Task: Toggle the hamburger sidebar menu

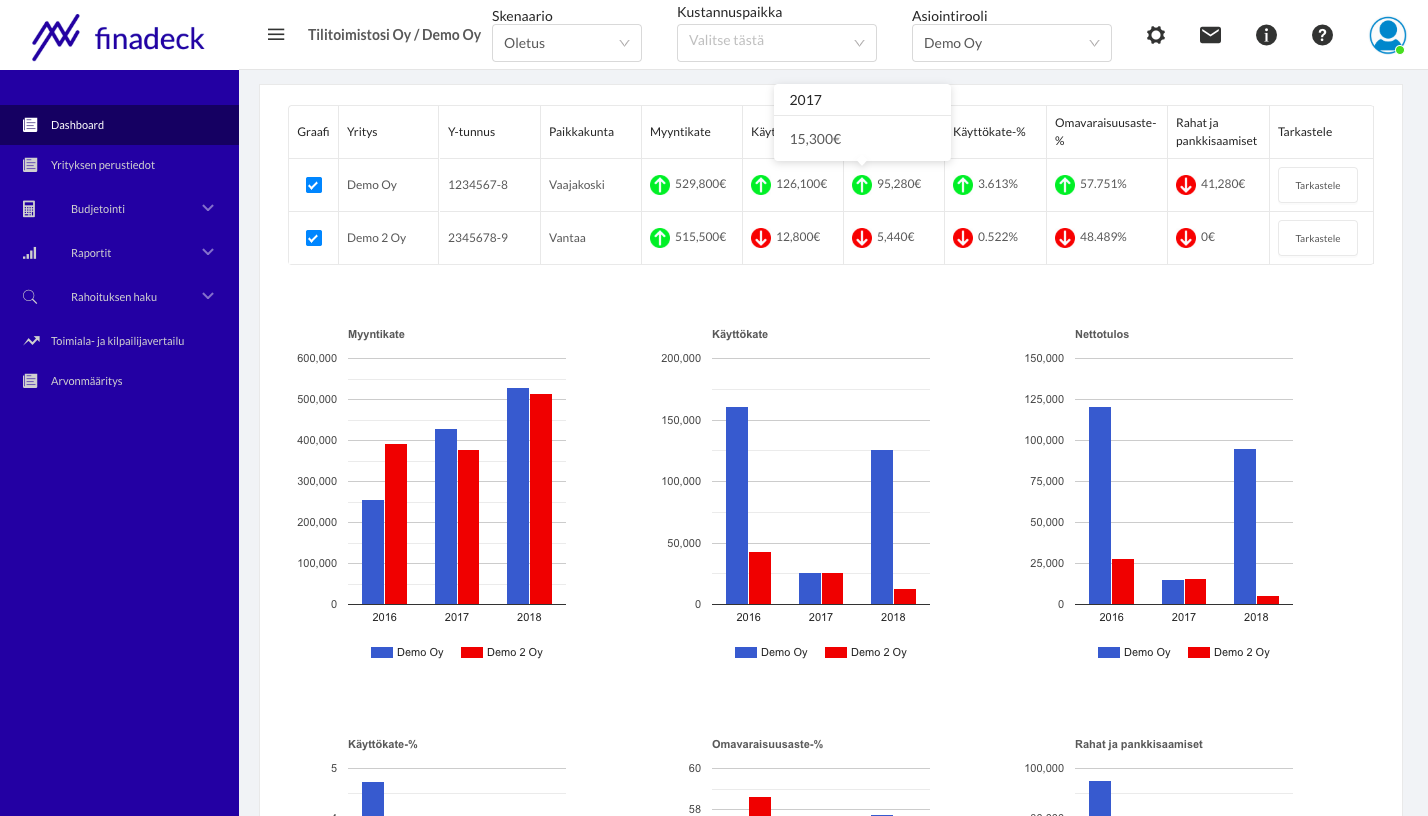Action: pos(276,34)
